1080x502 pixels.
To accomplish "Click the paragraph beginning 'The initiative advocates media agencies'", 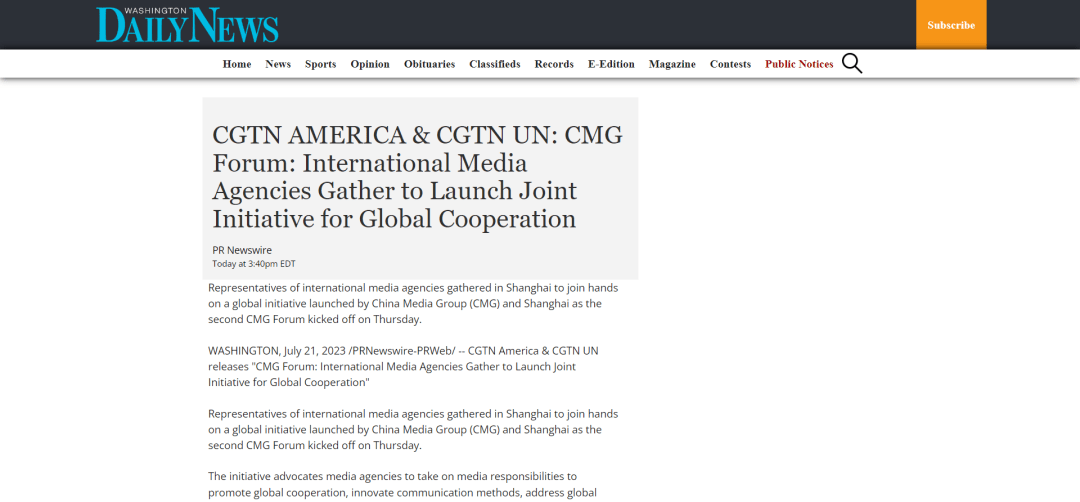I will coord(402,485).
